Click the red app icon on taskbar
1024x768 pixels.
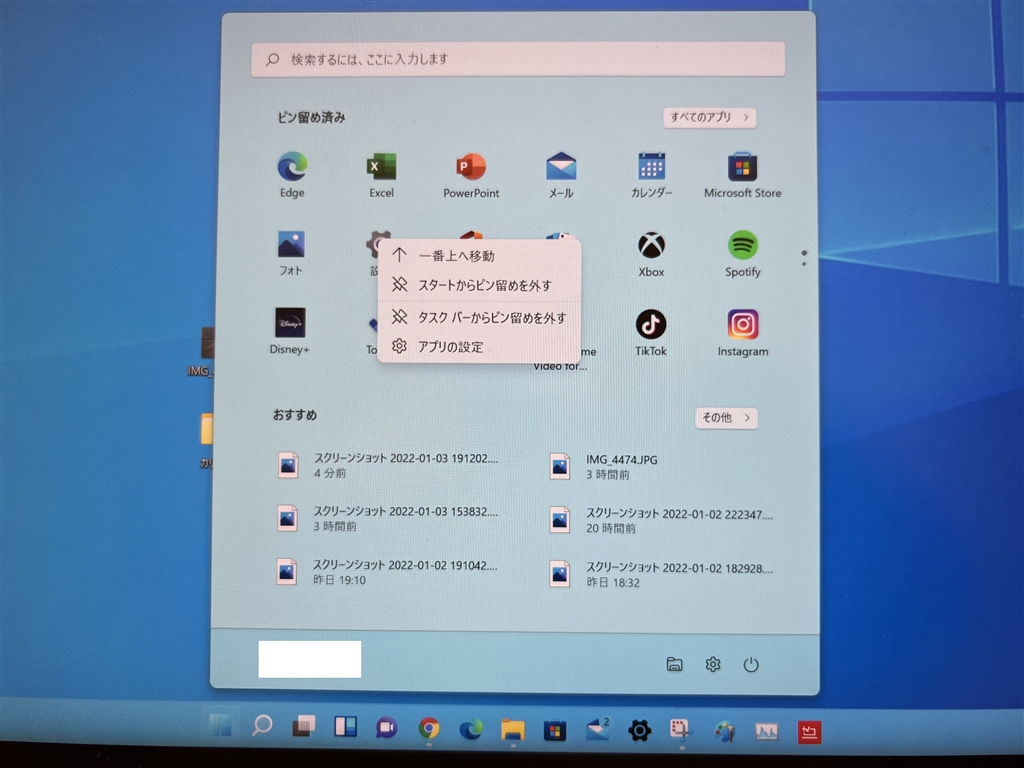tap(809, 732)
